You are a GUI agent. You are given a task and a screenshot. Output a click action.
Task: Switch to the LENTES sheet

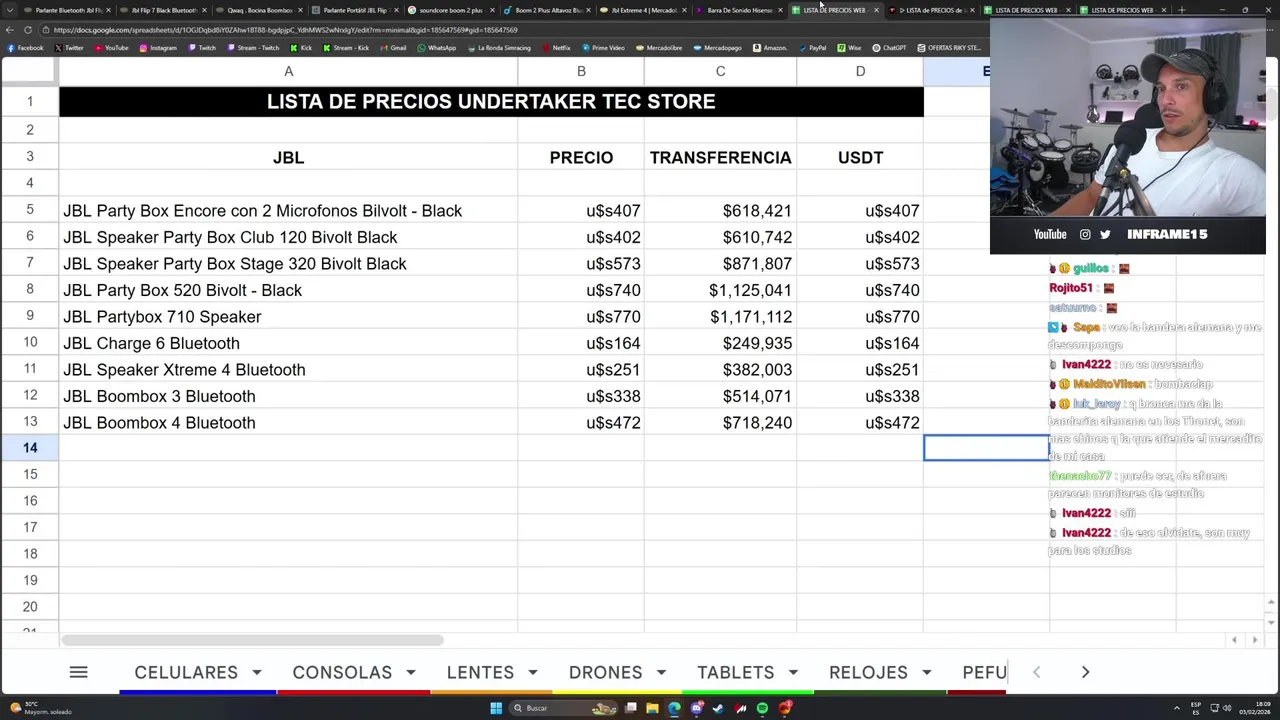point(480,672)
